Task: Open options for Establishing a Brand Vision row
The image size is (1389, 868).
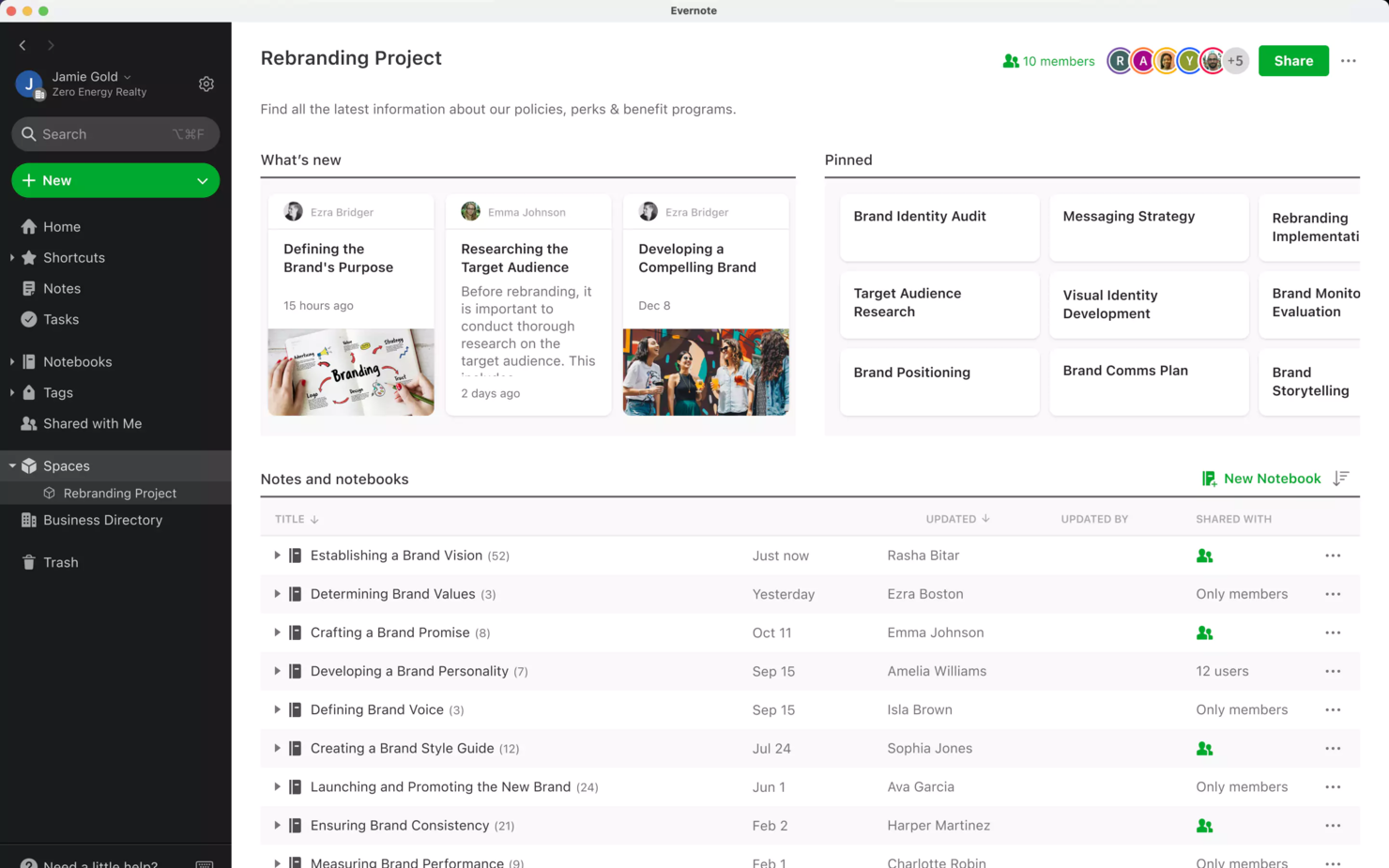Action: 1333,556
